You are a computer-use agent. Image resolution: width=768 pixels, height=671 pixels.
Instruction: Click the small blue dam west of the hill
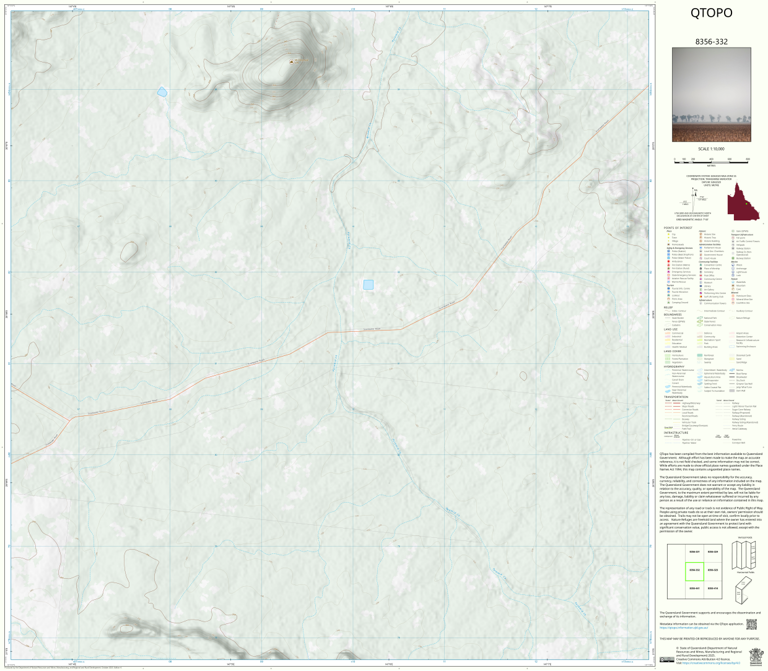pyautogui.click(x=162, y=92)
